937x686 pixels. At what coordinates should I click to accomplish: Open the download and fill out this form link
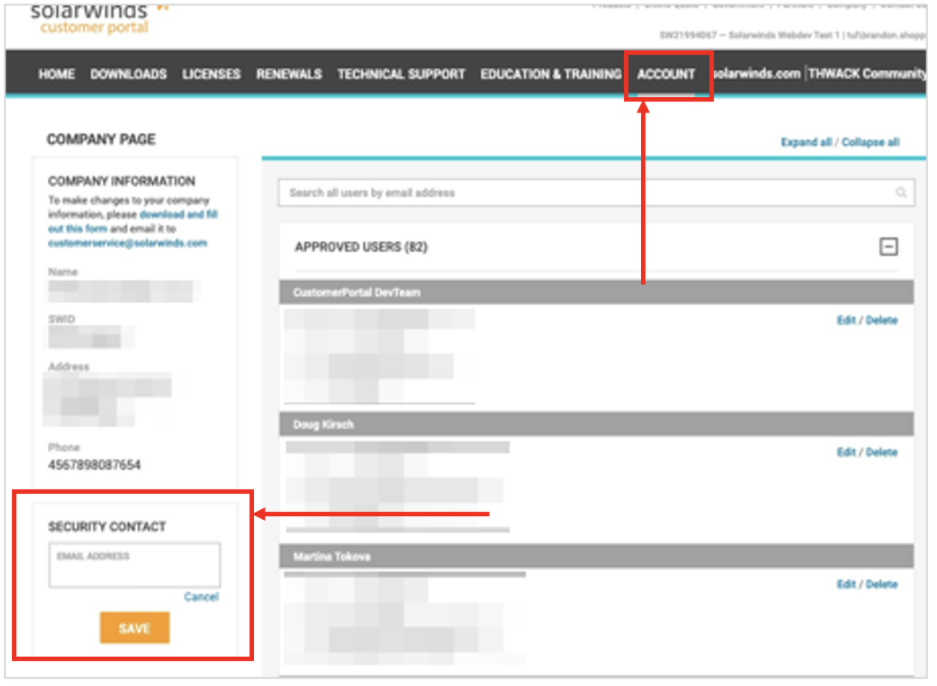click(x=133, y=221)
